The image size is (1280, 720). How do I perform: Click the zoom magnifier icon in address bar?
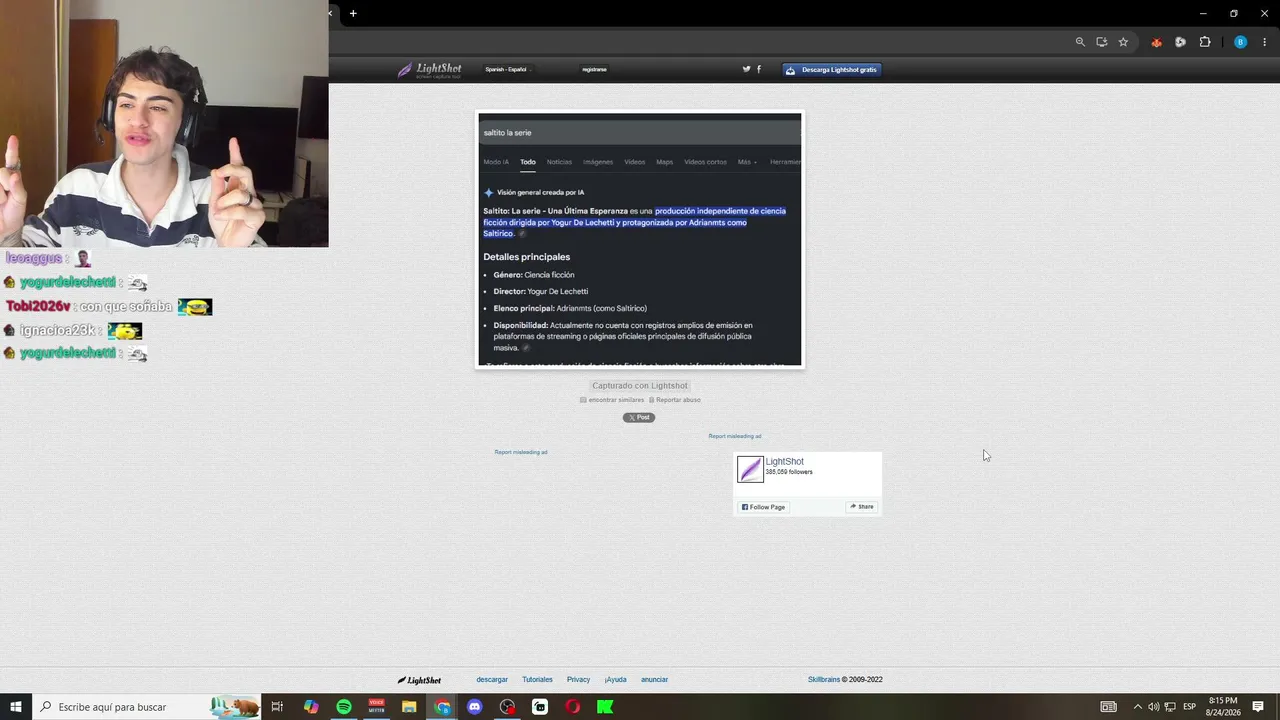[1080, 42]
